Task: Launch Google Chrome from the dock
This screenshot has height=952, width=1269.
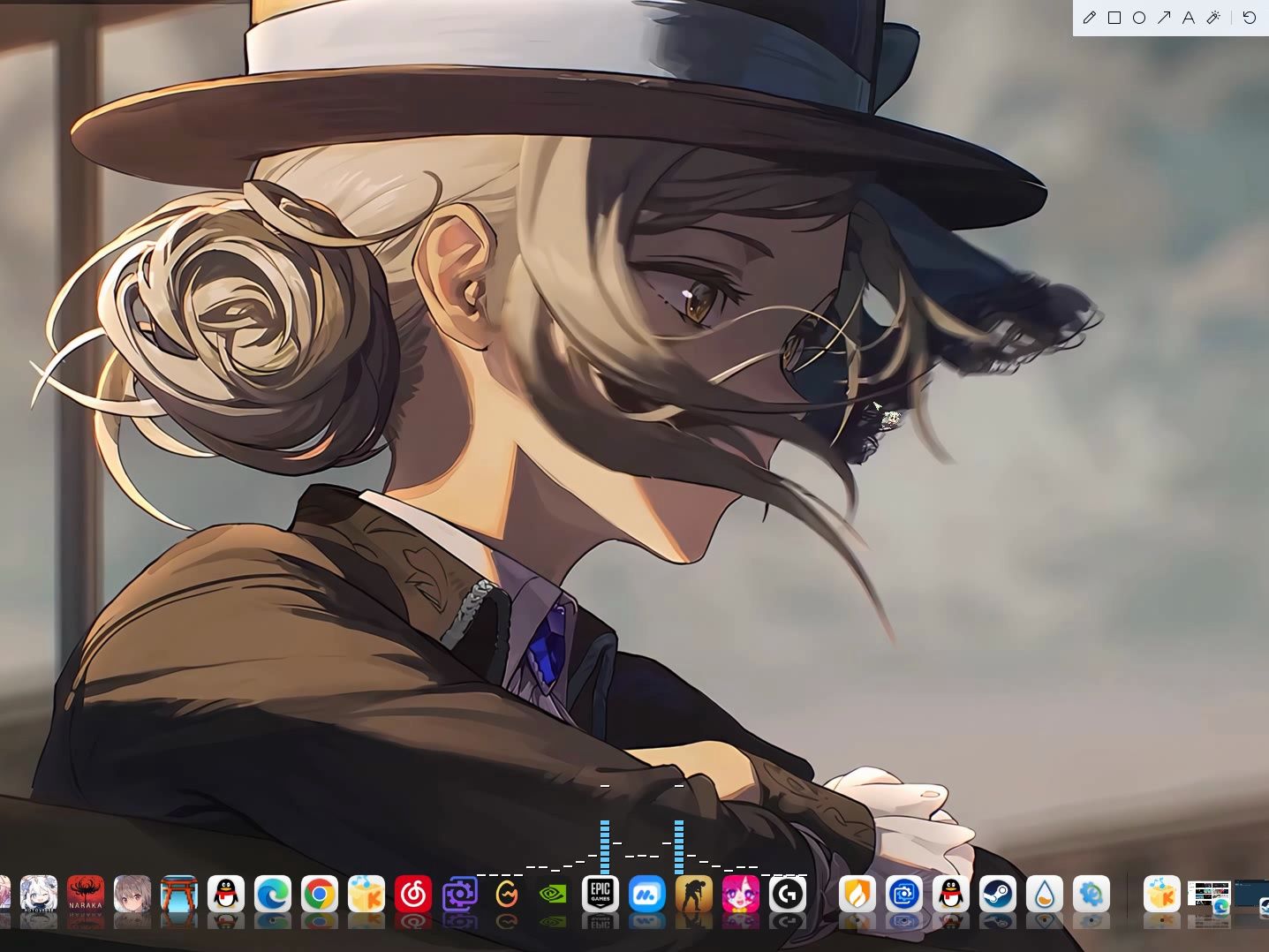Action: 320,894
